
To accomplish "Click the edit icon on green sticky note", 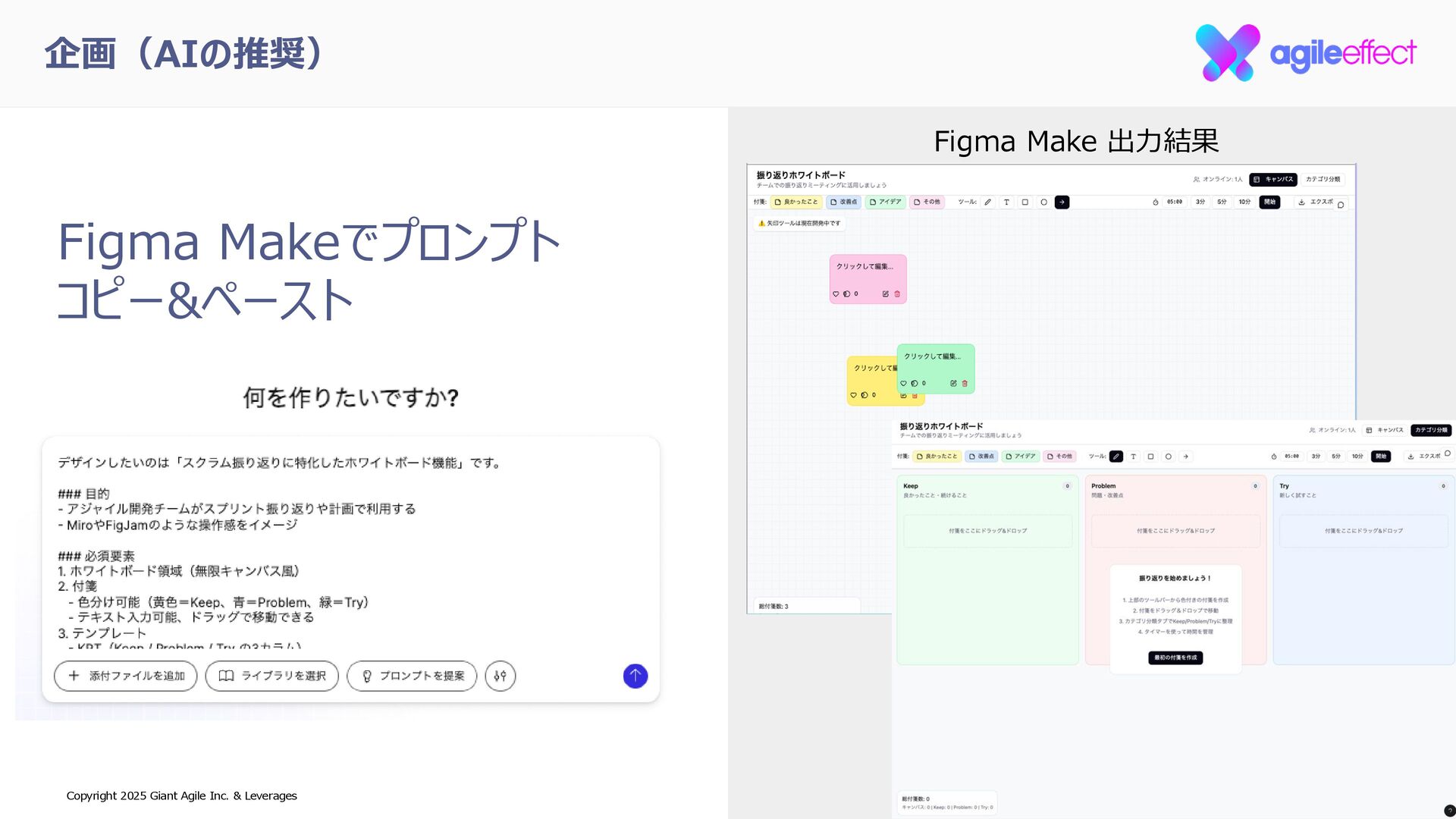I will pos(953,384).
